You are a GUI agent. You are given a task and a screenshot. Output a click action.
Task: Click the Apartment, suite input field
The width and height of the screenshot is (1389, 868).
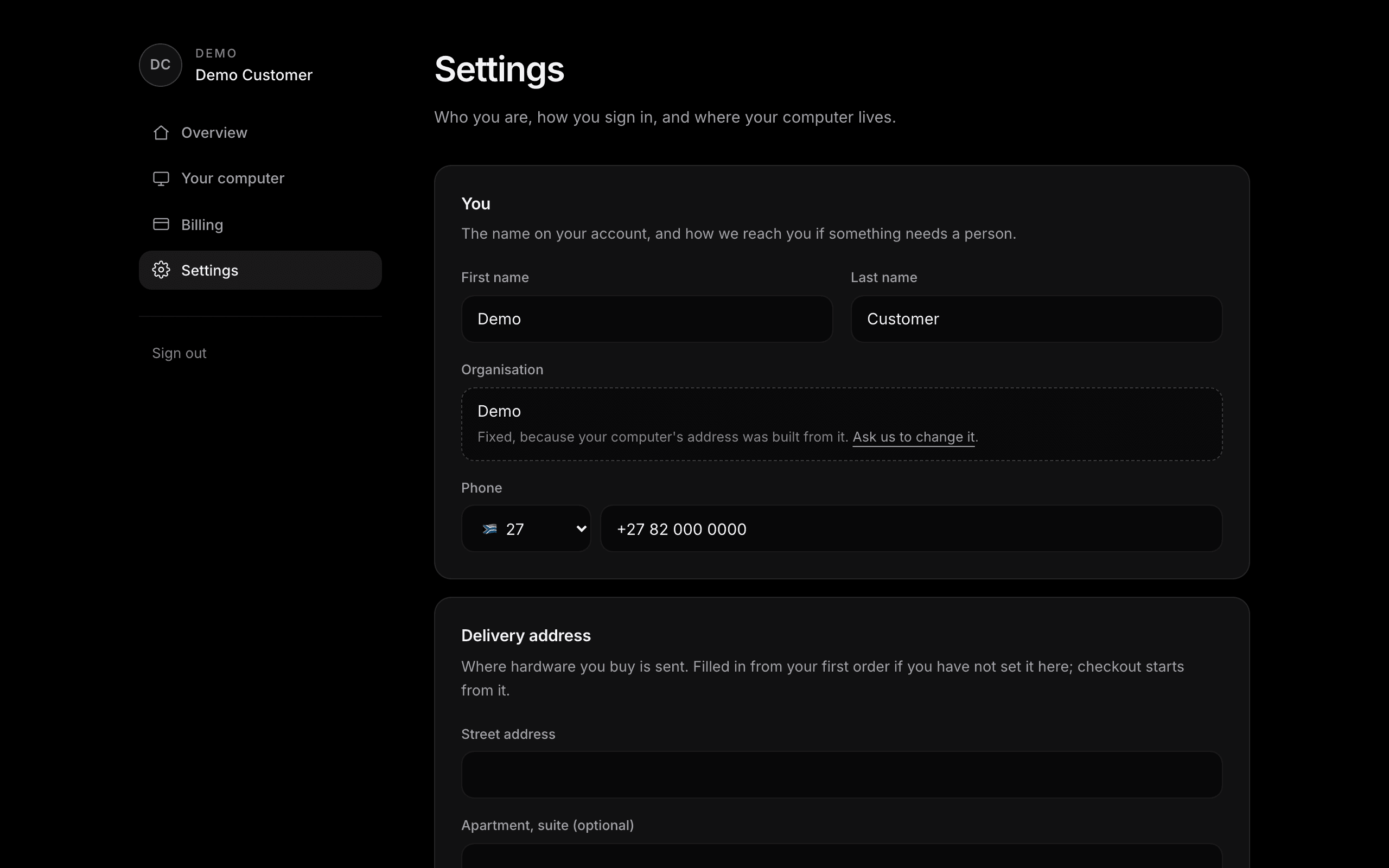pos(842,856)
